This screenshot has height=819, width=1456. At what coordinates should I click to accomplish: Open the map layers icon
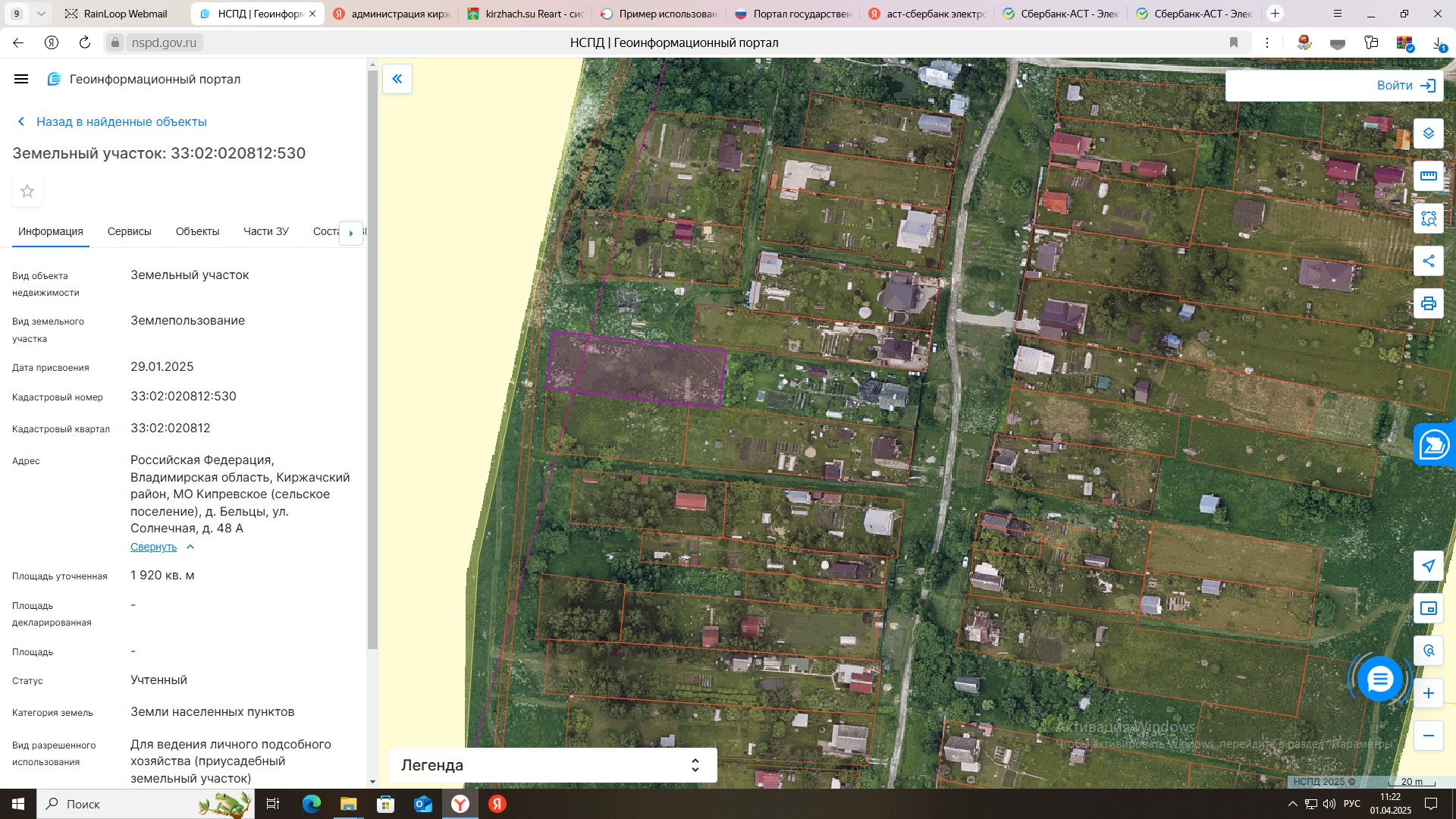[x=1428, y=133]
